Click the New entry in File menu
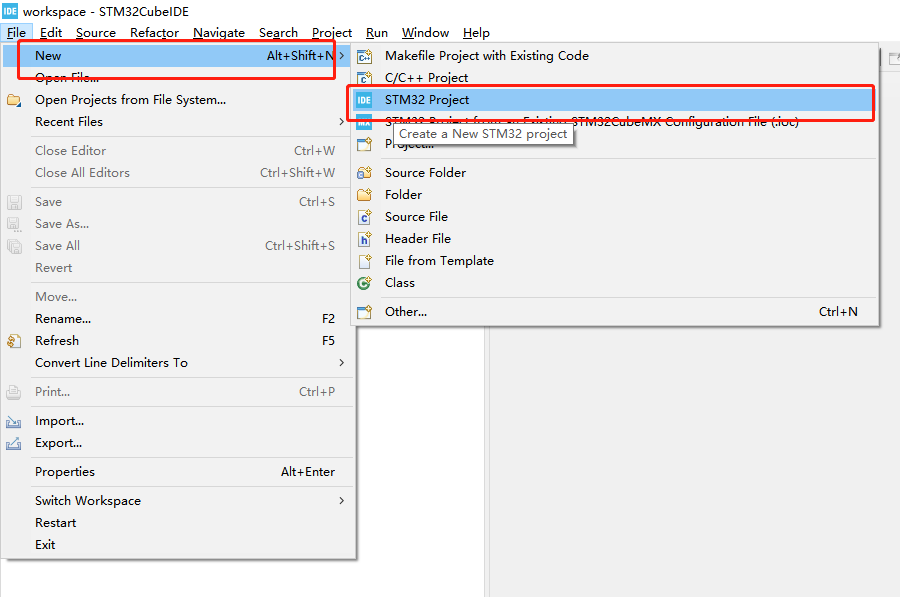This screenshot has width=900, height=597. (x=178, y=56)
